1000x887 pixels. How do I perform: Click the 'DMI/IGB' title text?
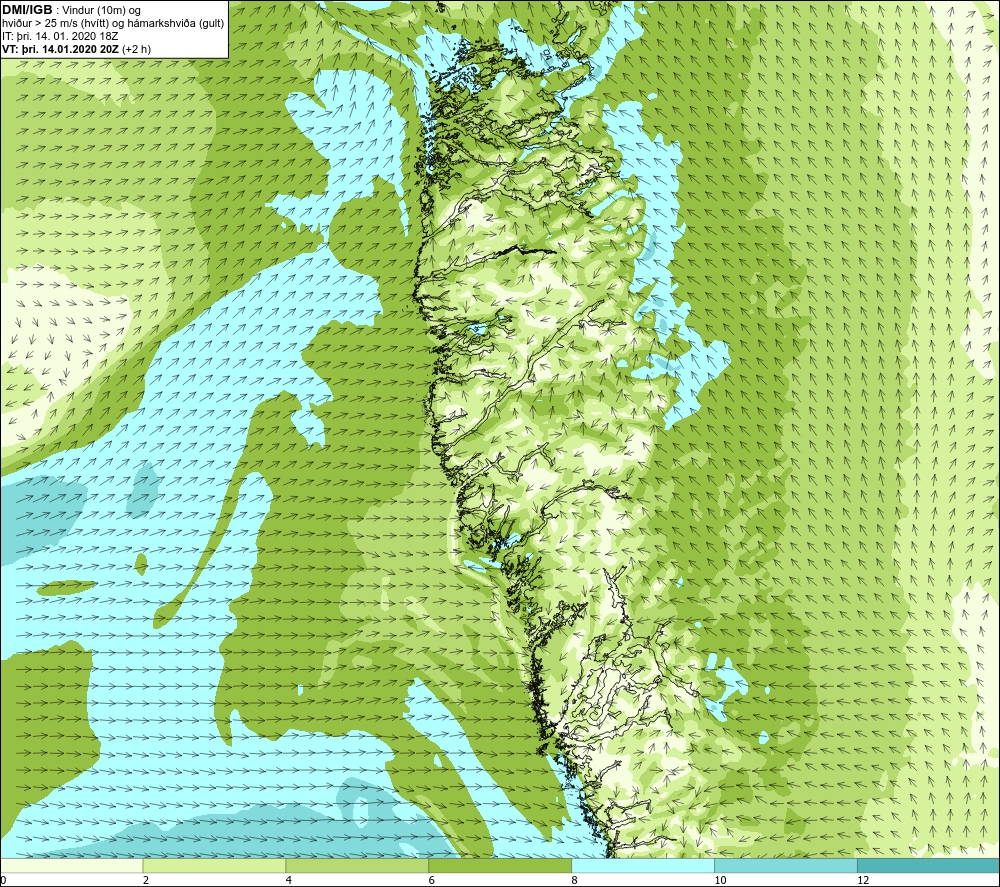click(x=27, y=10)
